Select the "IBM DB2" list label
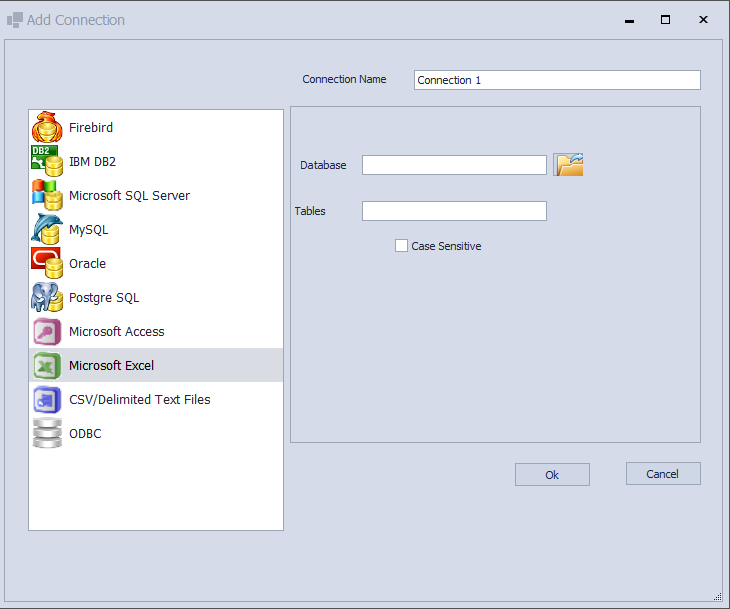The image size is (730, 609). (x=92, y=162)
